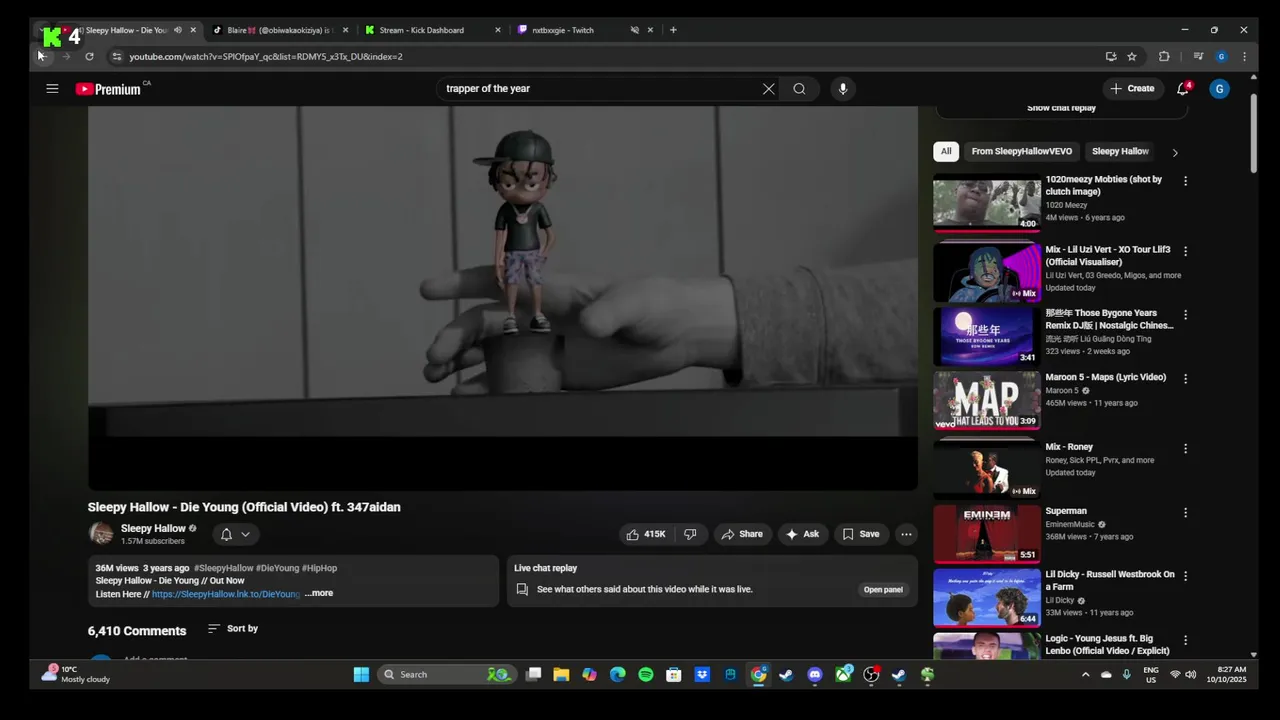
Task: Switch to the Stream - Kick Dashboard tab
Action: point(430,30)
